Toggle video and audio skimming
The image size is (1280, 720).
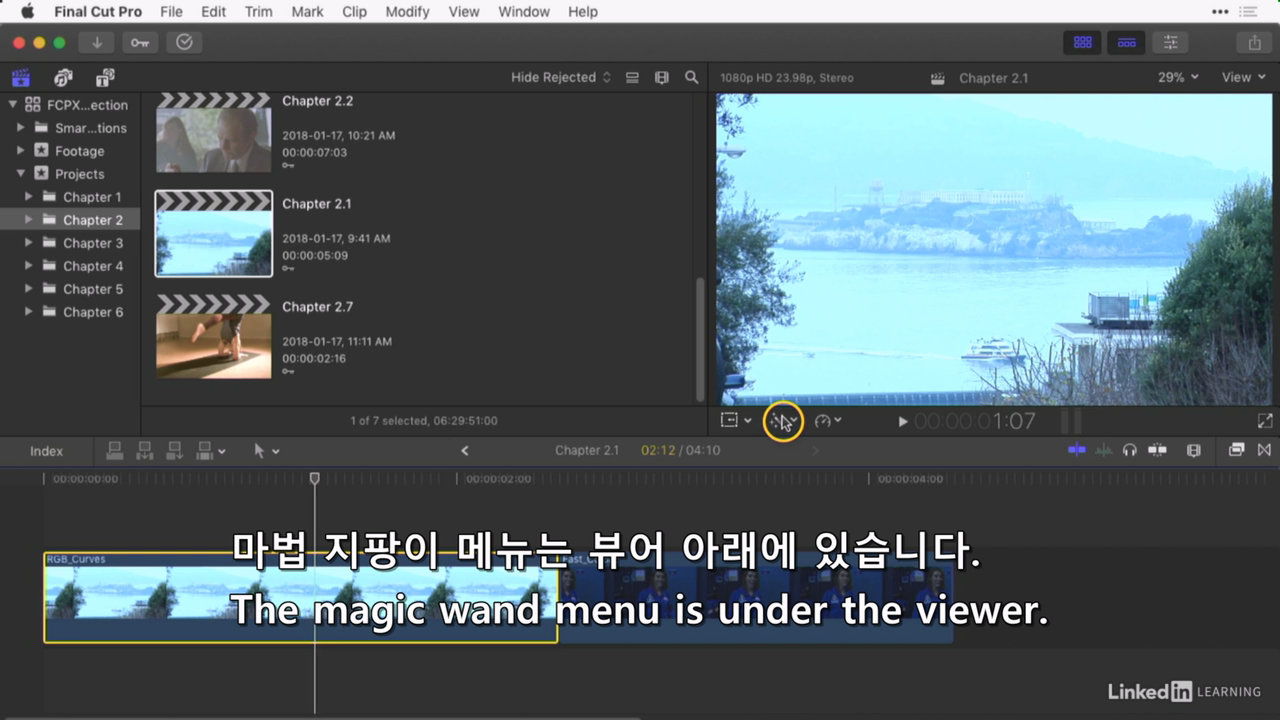[1077, 450]
